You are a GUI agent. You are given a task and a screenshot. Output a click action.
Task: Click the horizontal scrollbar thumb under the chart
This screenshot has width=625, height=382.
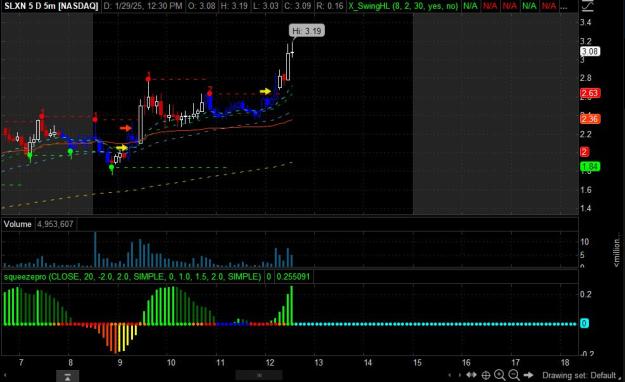[259, 375]
